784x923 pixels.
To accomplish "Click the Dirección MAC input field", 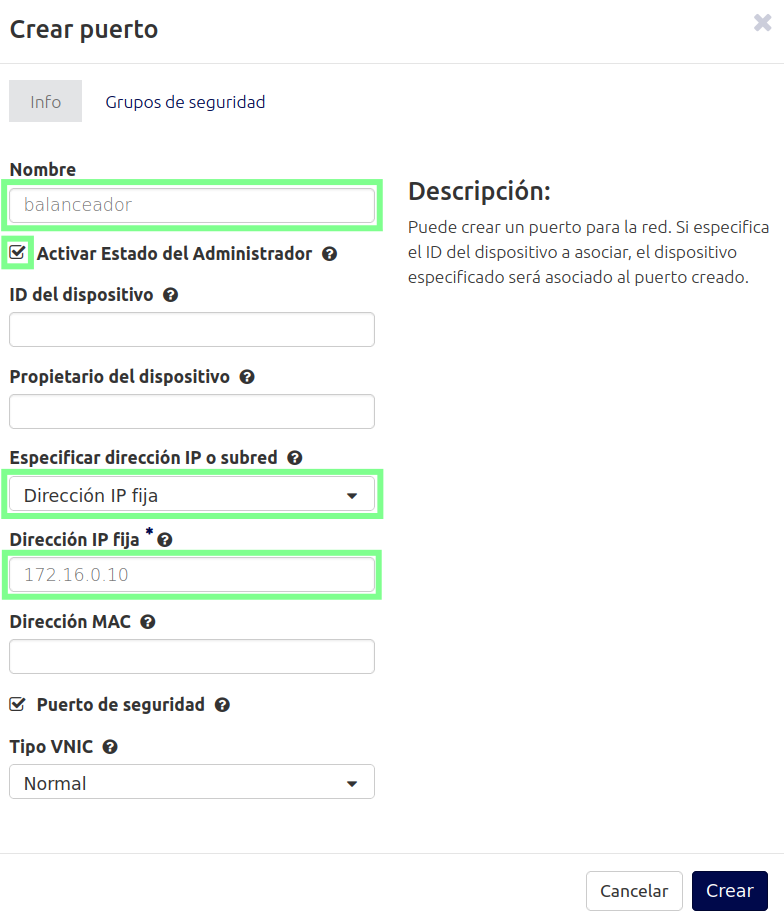I will 192,656.
